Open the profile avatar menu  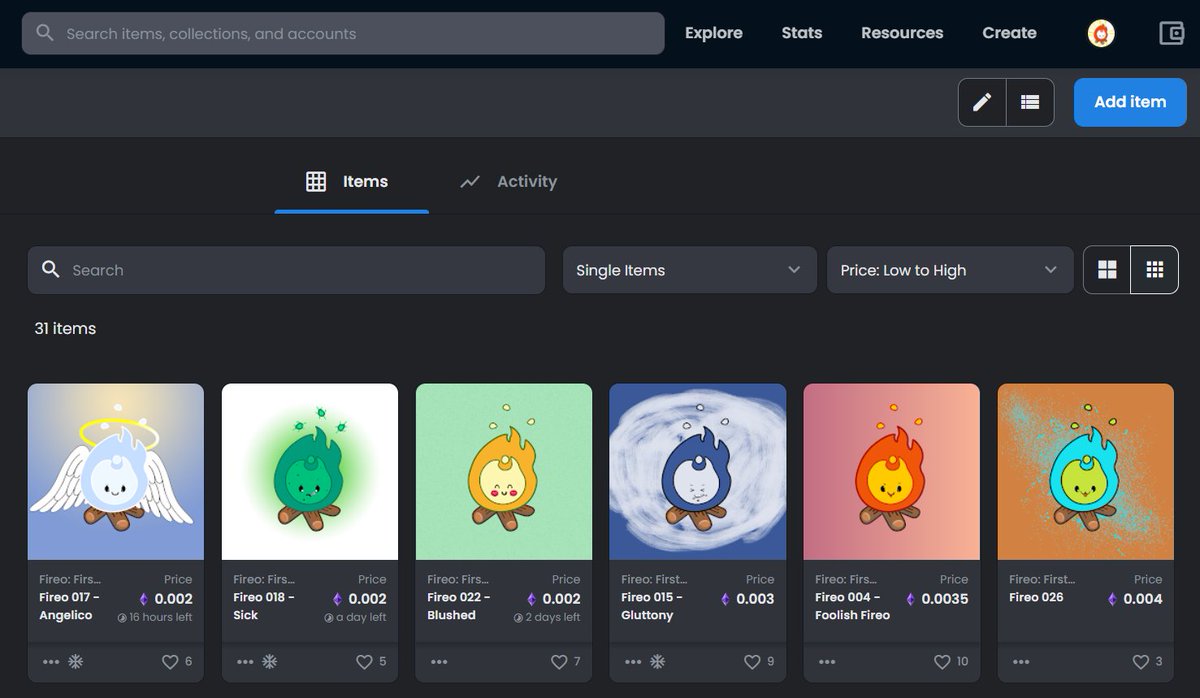(1101, 33)
